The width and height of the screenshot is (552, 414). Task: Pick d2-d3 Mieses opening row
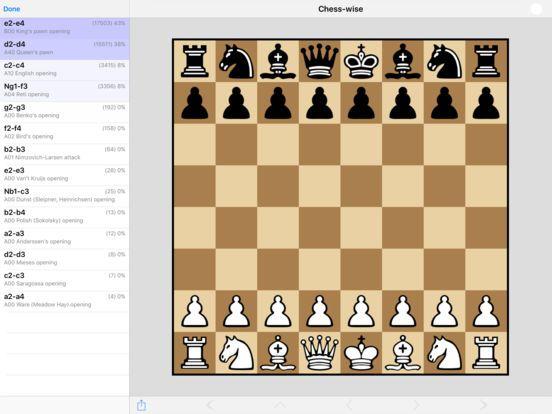coord(65,259)
